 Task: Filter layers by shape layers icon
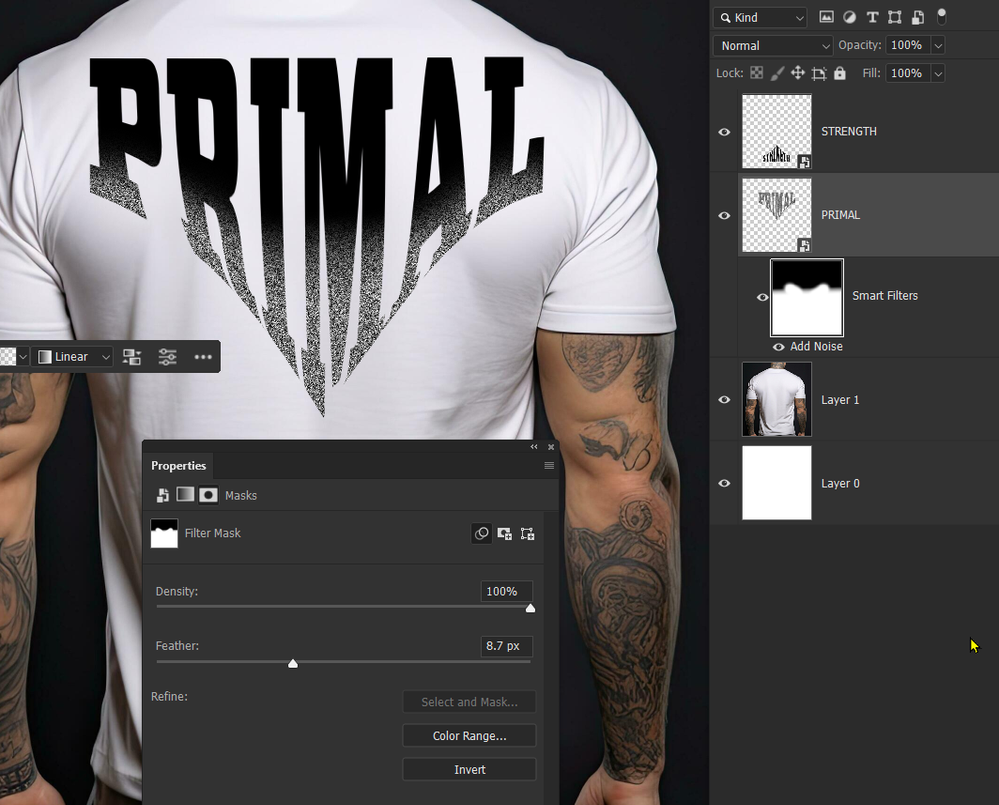(x=895, y=17)
